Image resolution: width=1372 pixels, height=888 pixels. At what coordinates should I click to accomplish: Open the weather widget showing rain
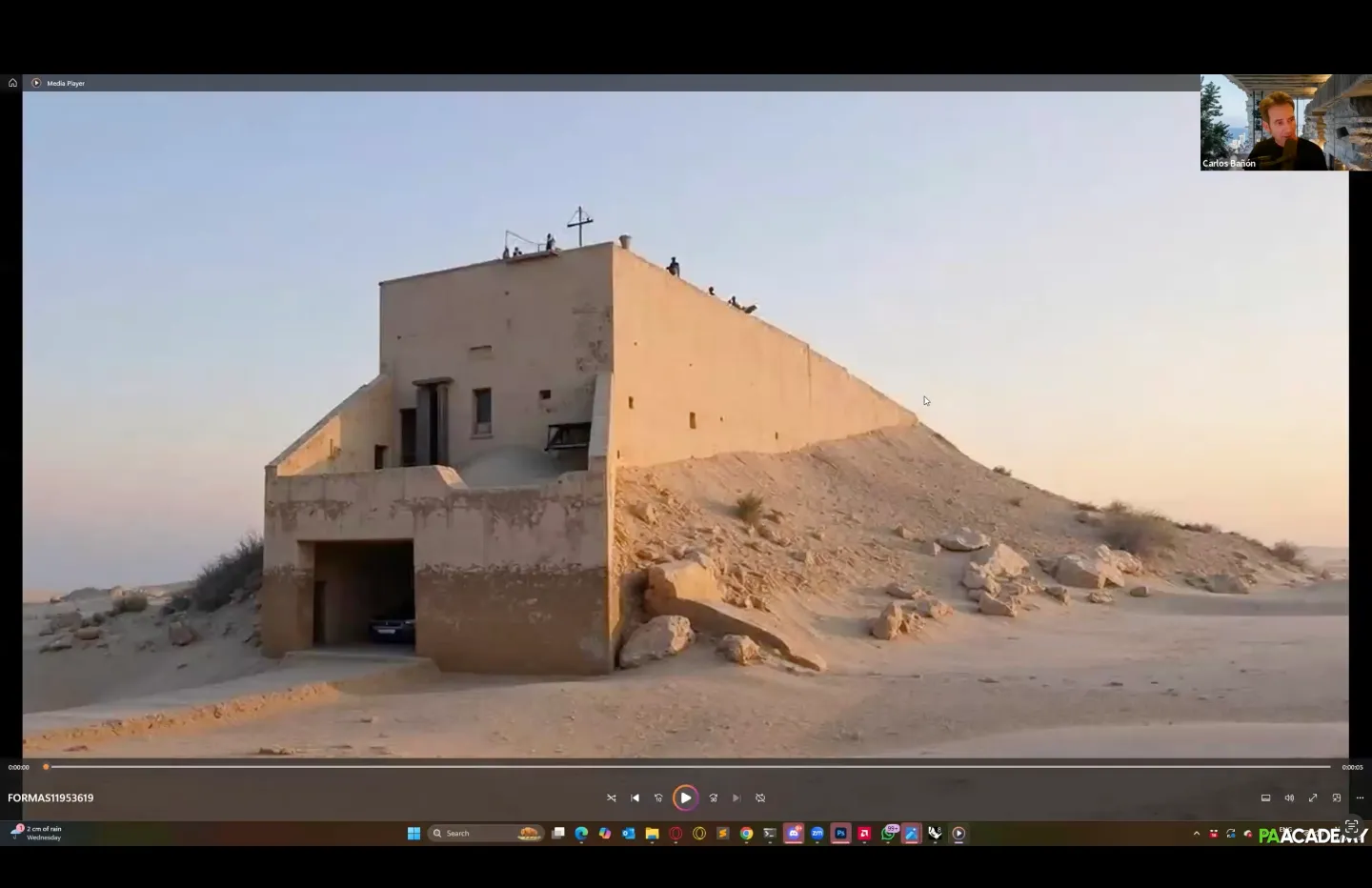(38, 833)
